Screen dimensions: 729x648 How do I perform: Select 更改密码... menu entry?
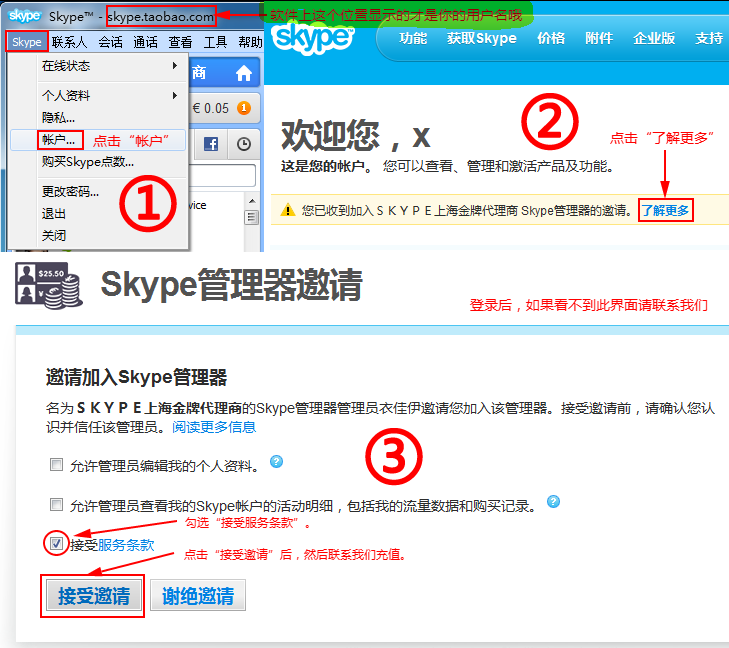98,192
